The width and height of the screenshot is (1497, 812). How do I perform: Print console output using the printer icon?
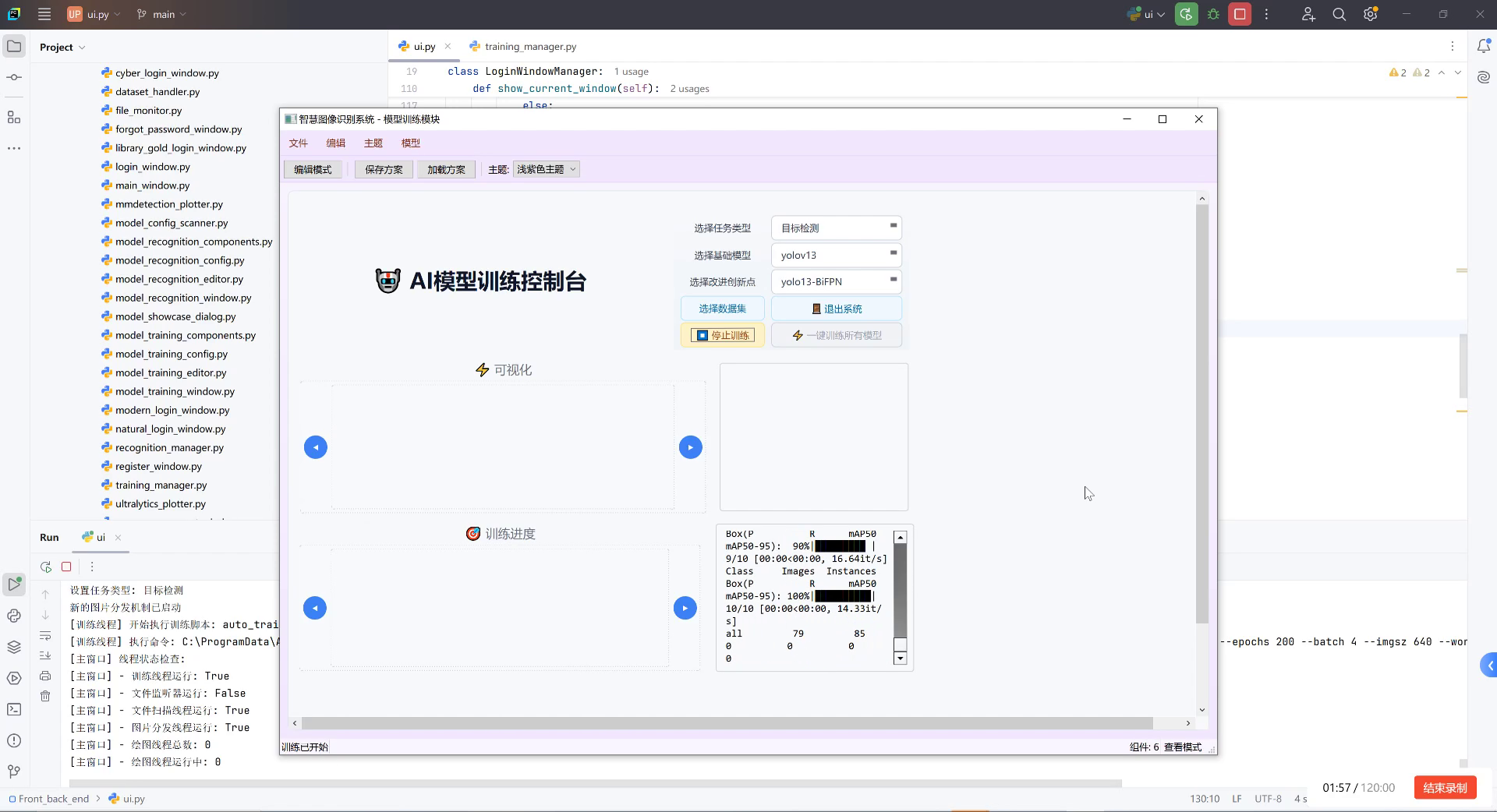(45, 676)
